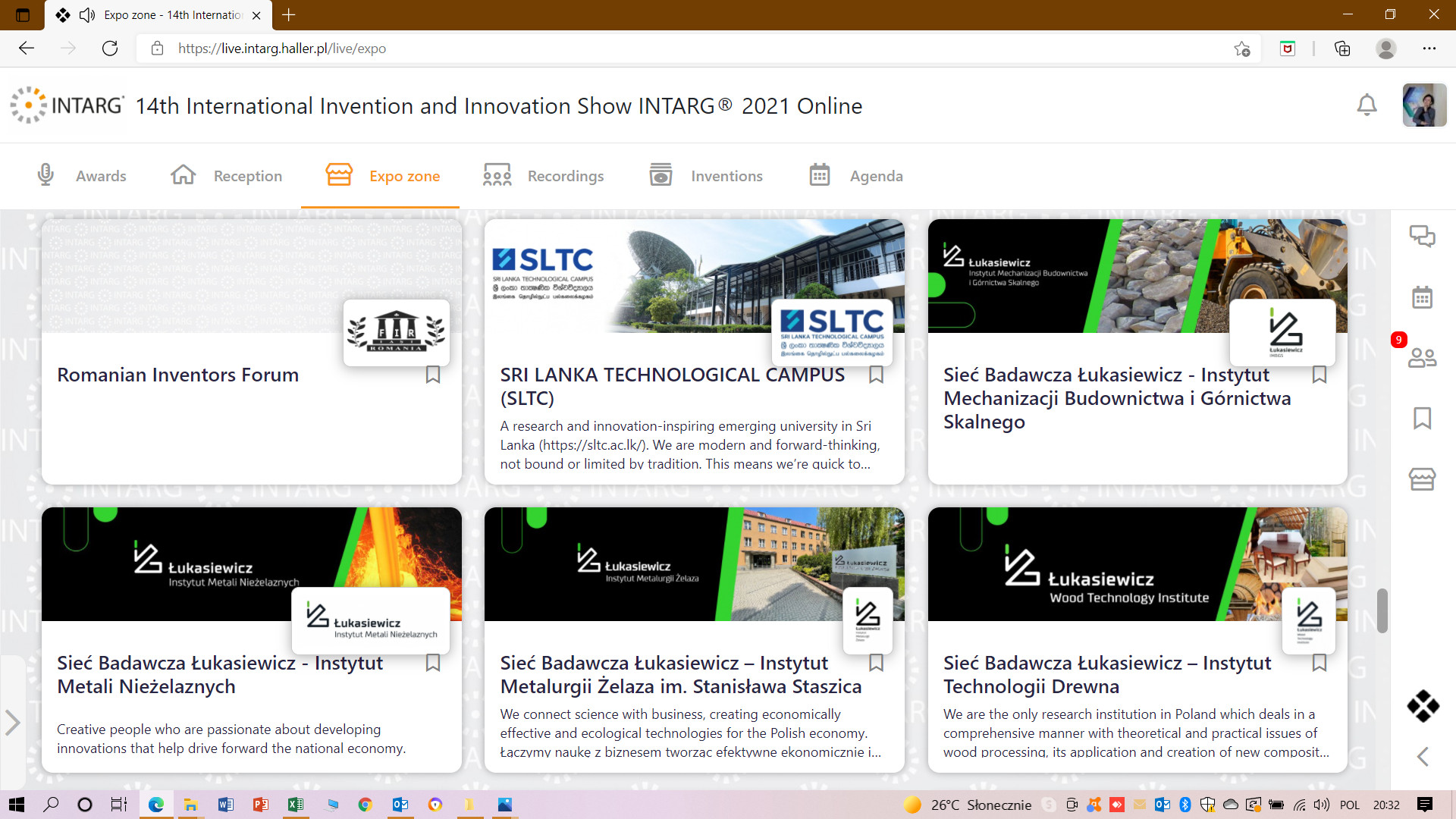Open Instytut Technologii Drewna title

[1107, 674]
